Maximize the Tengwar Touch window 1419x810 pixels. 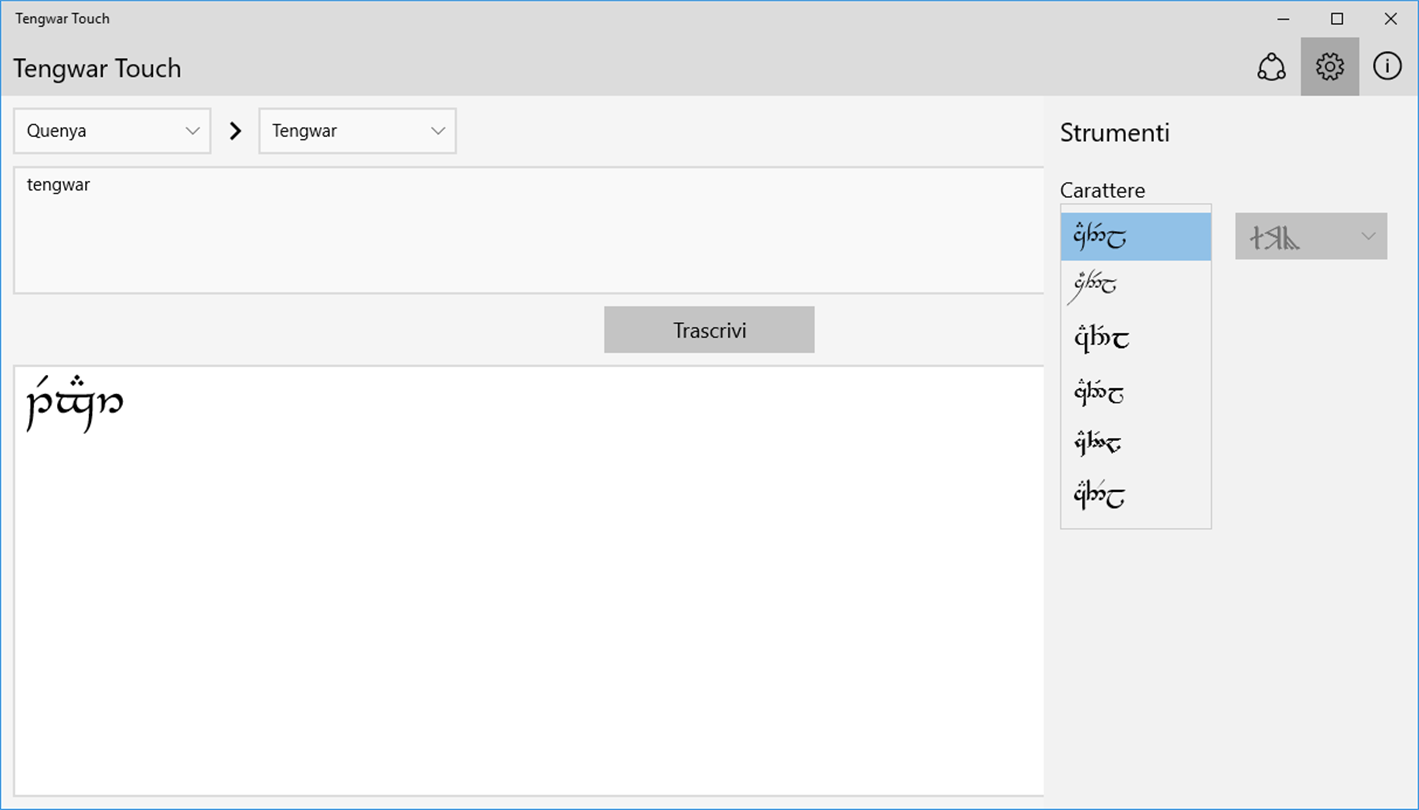point(1337,19)
